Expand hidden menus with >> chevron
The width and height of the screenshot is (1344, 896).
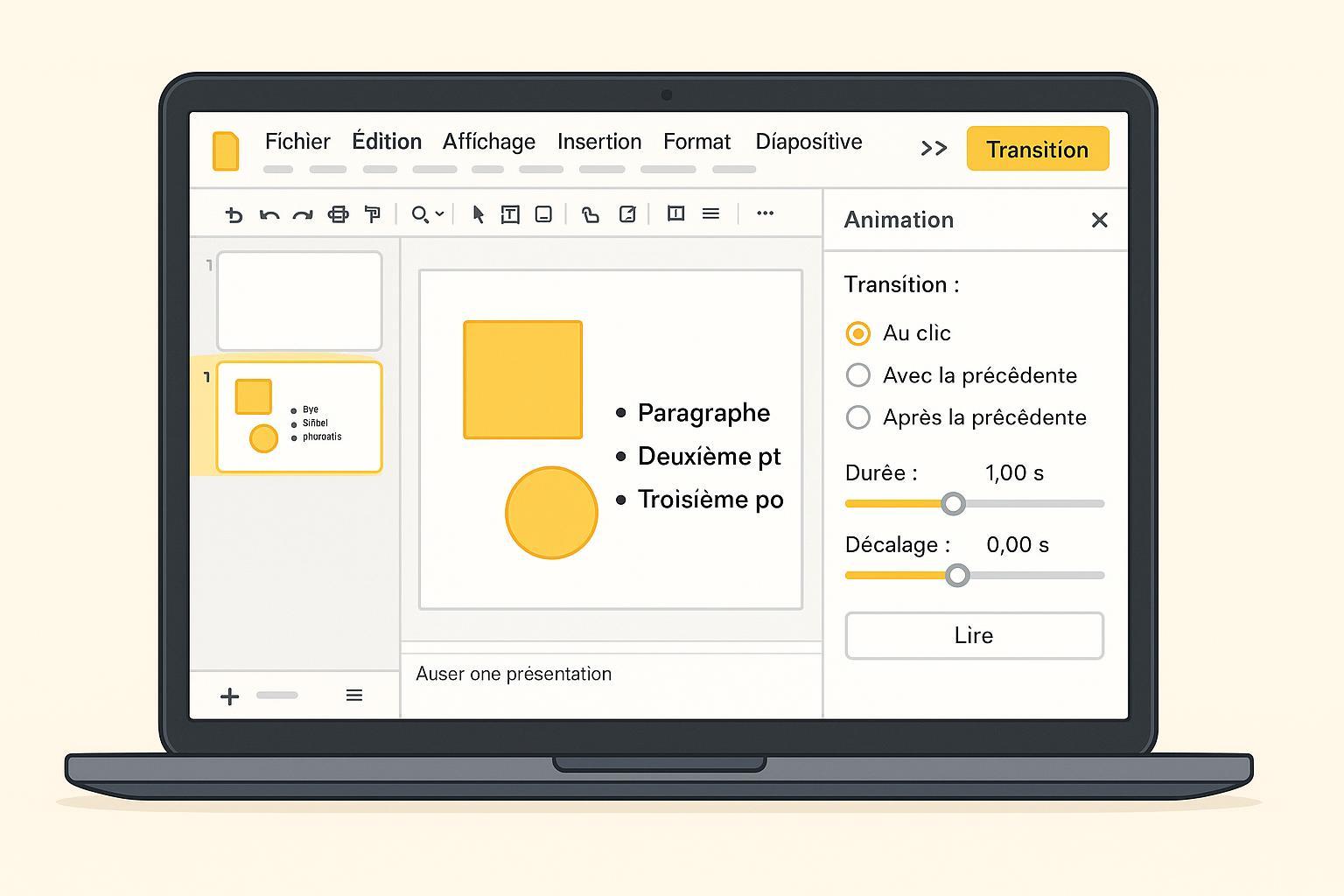click(934, 149)
